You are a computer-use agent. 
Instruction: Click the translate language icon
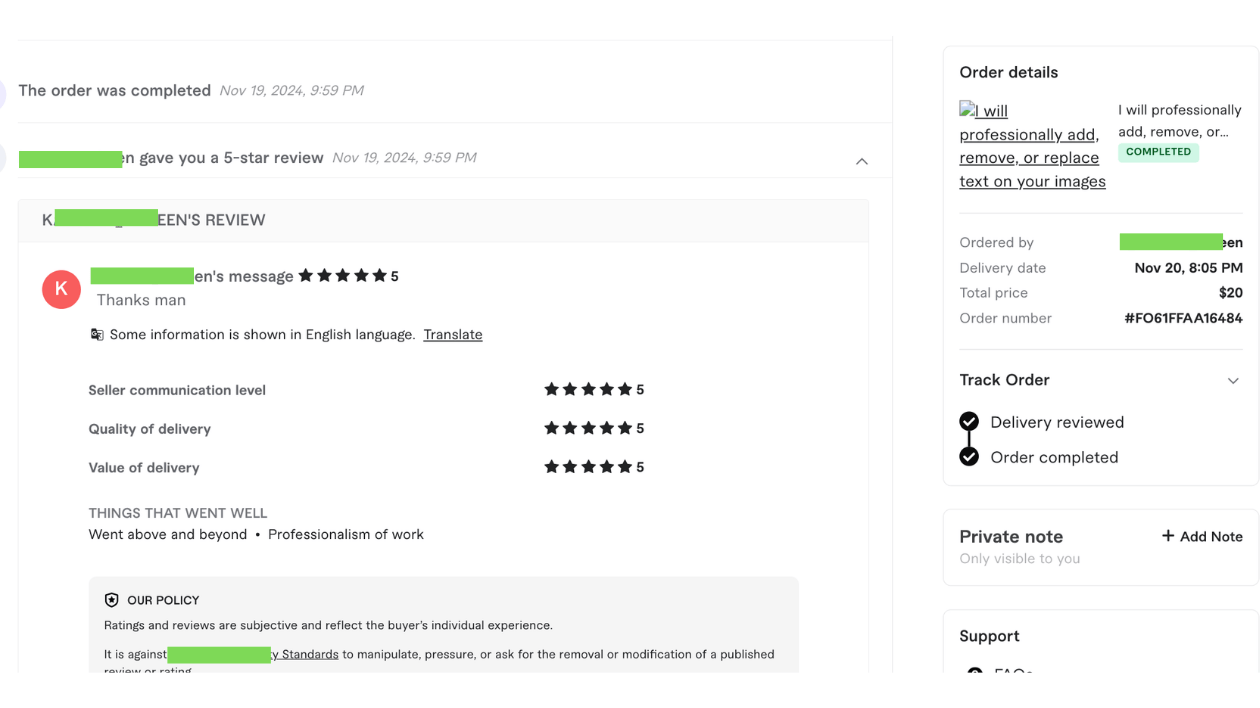pyautogui.click(x=97, y=335)
